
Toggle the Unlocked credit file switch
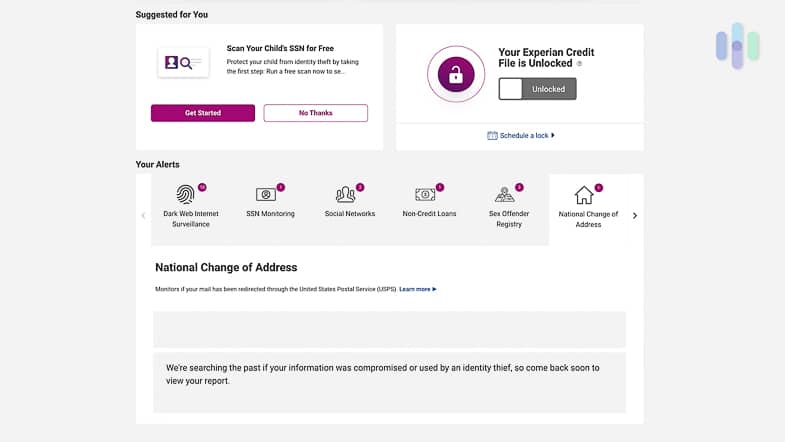click(537, 89)
